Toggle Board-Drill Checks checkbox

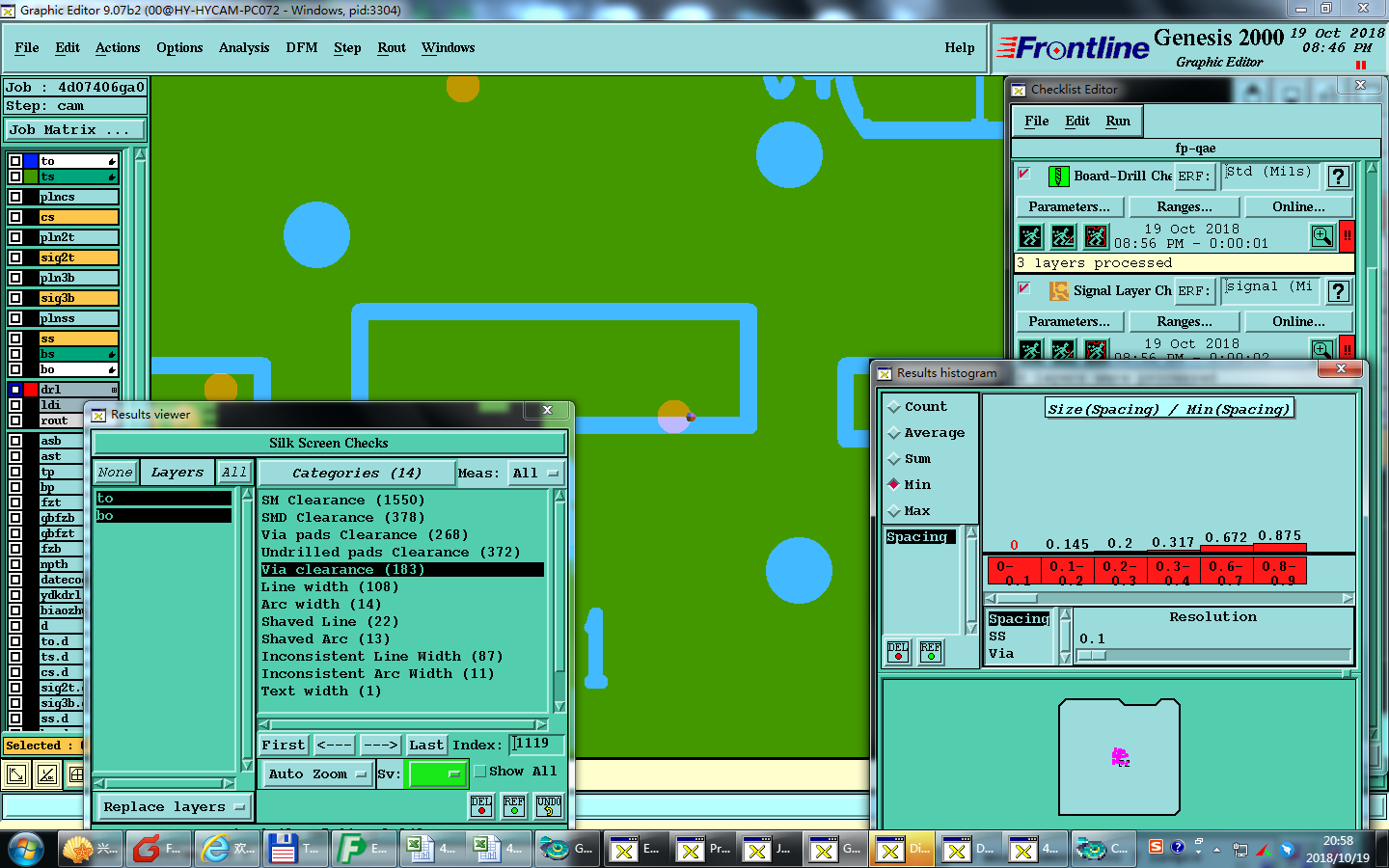click(x=1024, y=174)
